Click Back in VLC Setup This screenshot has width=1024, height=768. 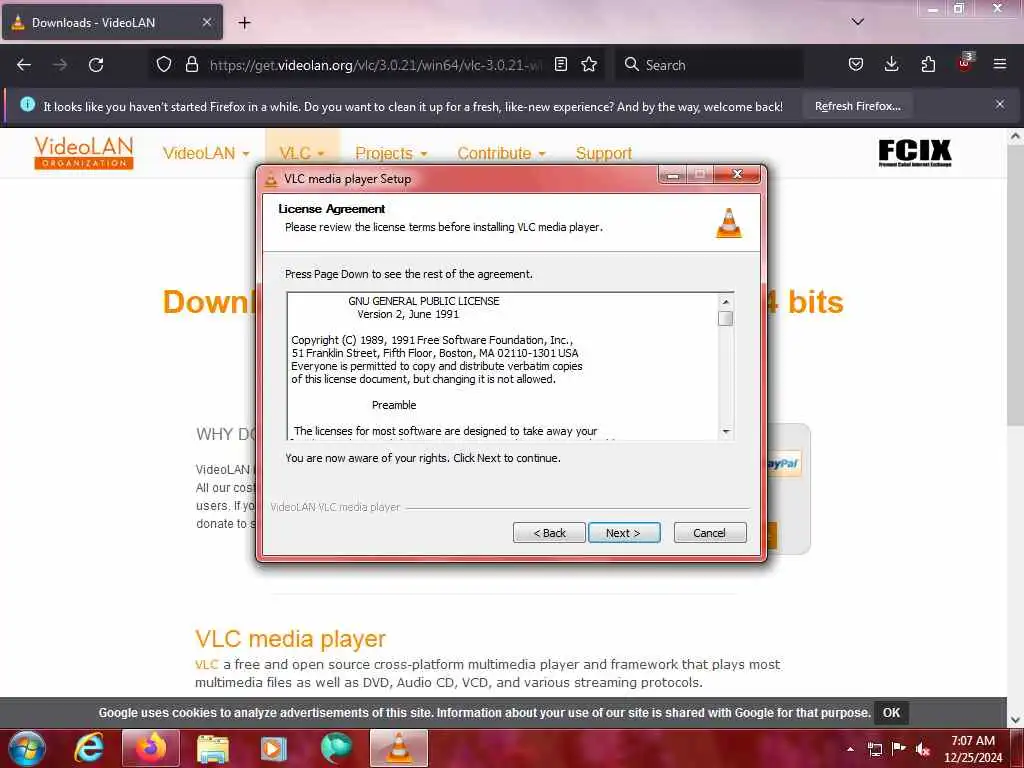549,533
